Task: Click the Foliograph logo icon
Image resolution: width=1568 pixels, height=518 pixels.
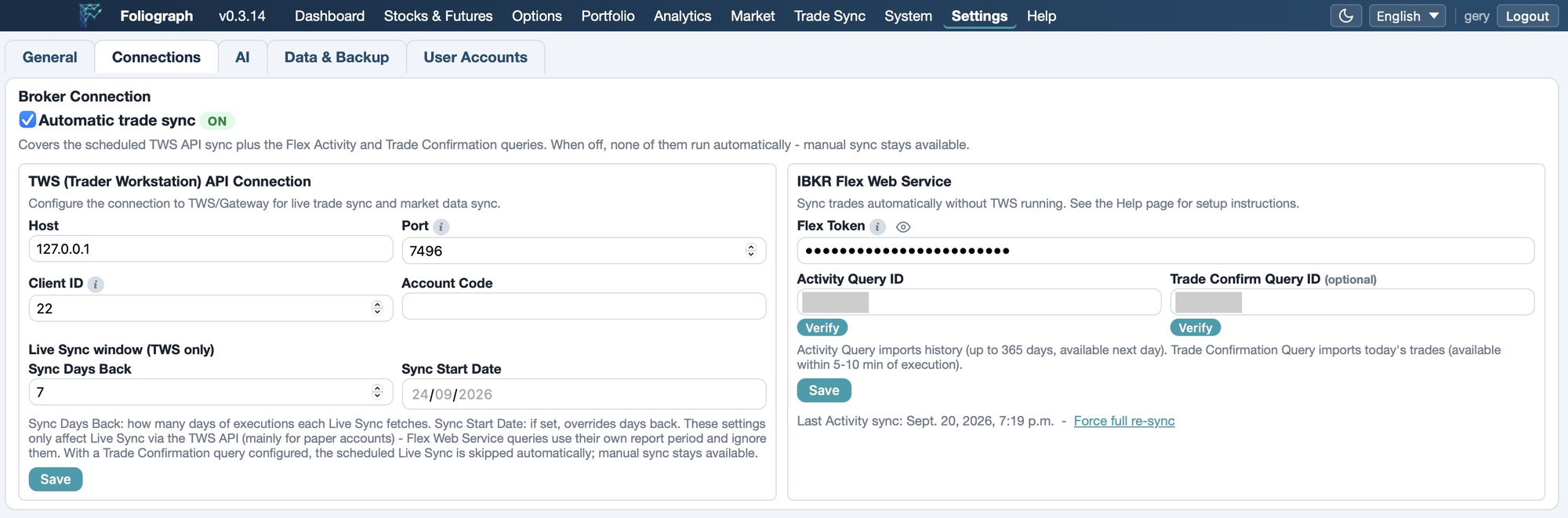Action: (x=91, y=15)
